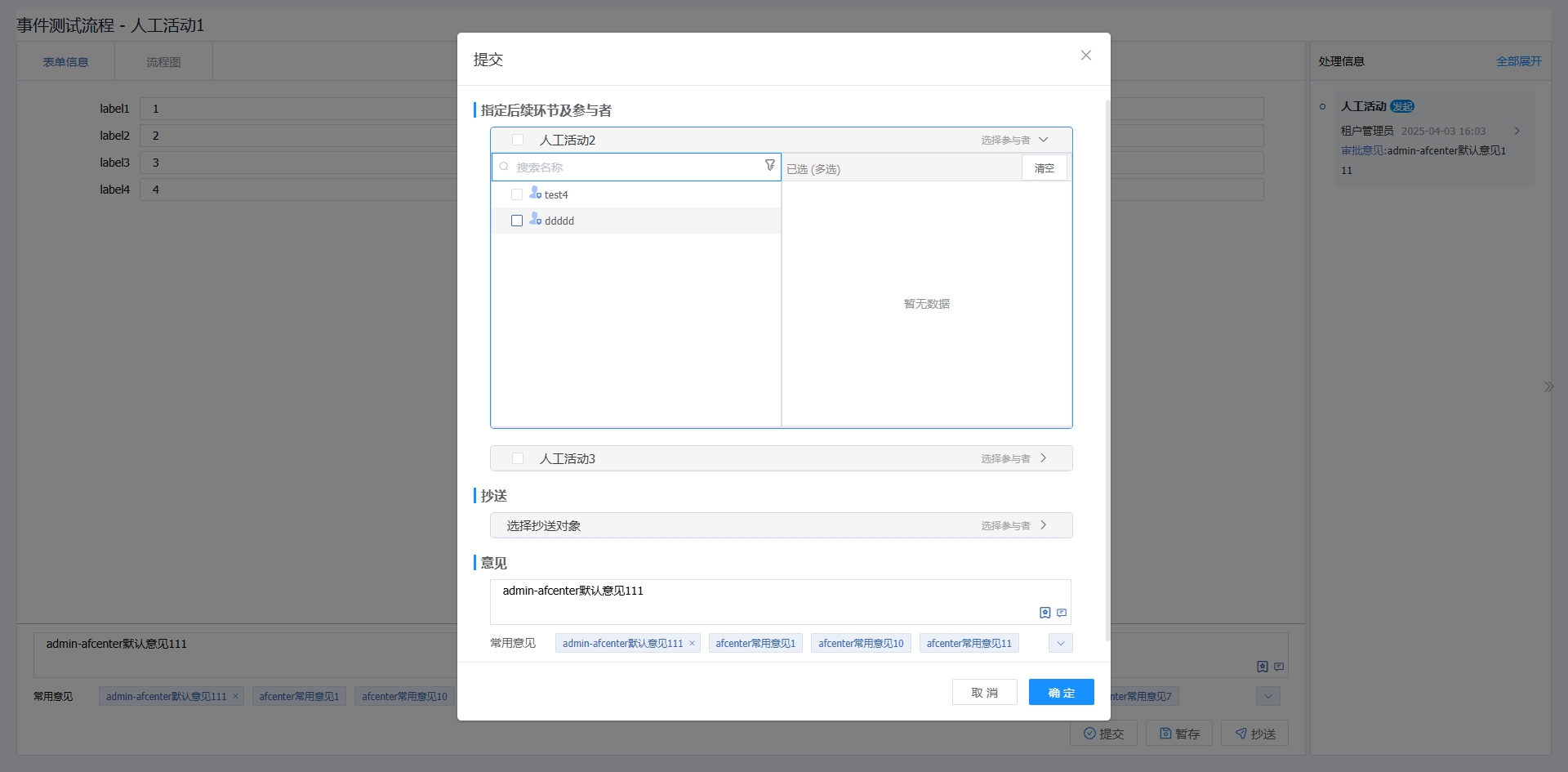Click the organization icon next to test4
This screenshot has width=1568, height=772.
(536, 194)
